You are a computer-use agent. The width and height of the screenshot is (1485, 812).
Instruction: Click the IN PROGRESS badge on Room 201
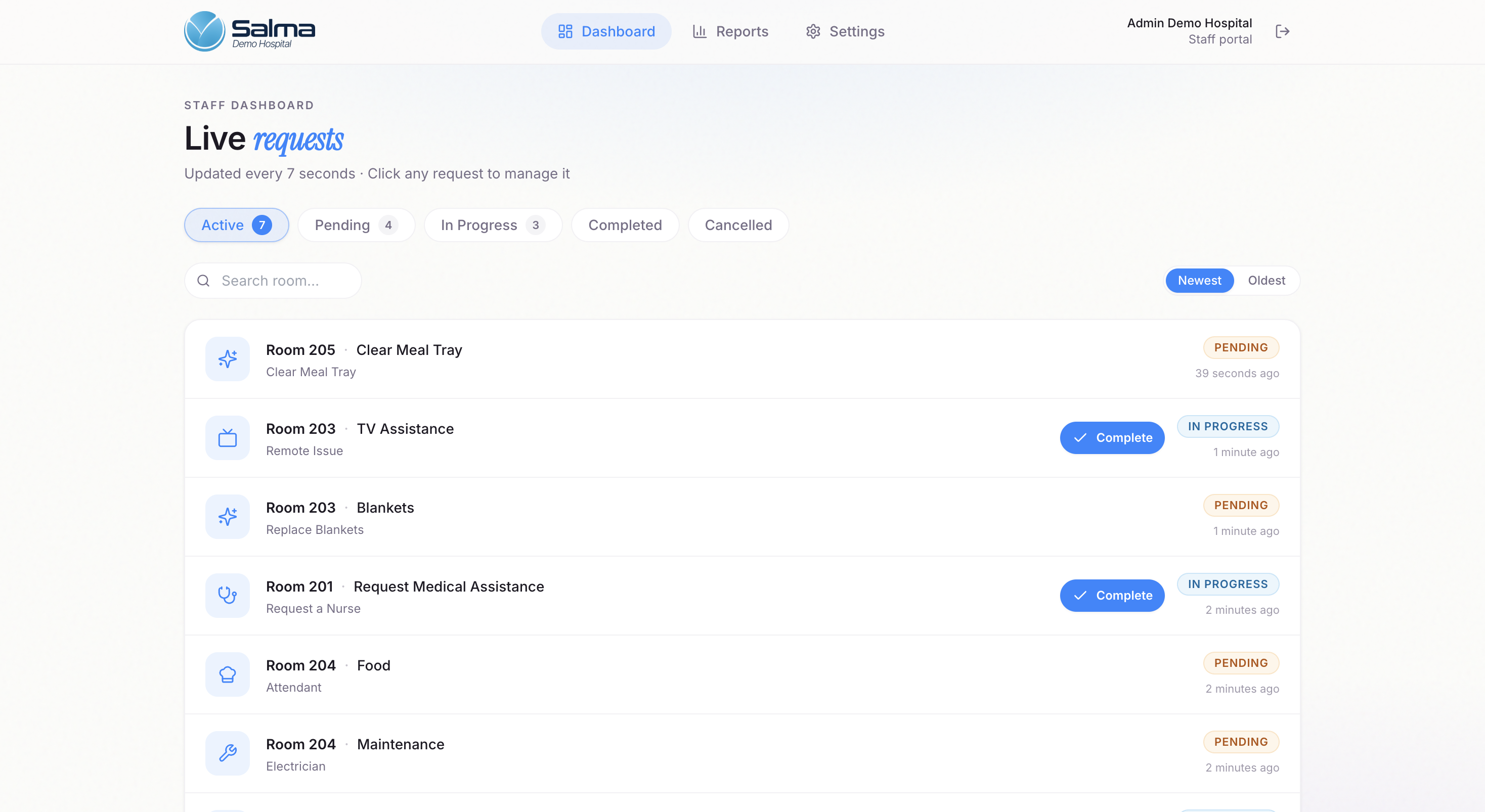pyautogui.click(x=1228, y=584)
